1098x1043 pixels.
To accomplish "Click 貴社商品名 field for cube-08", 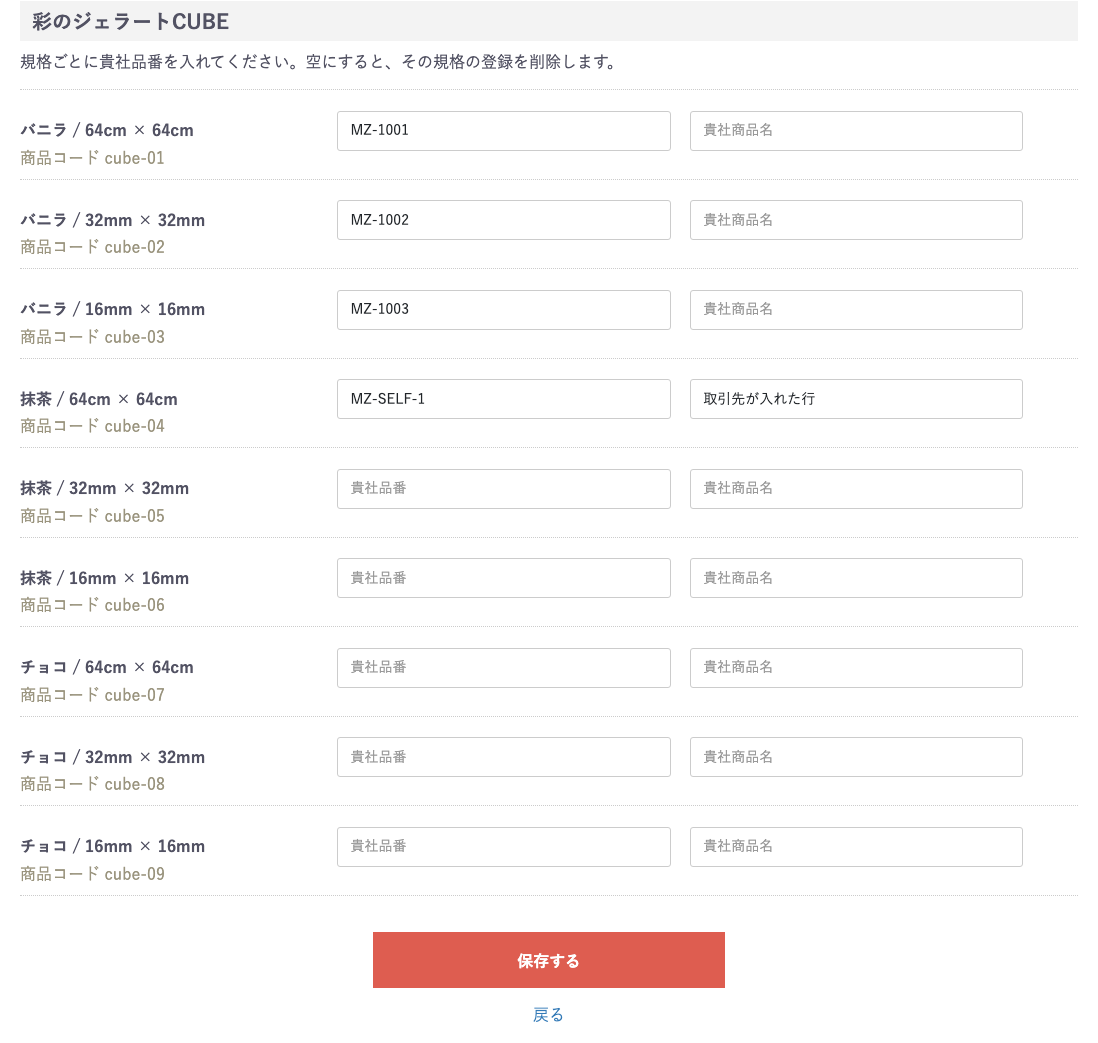I will (856, 757).
